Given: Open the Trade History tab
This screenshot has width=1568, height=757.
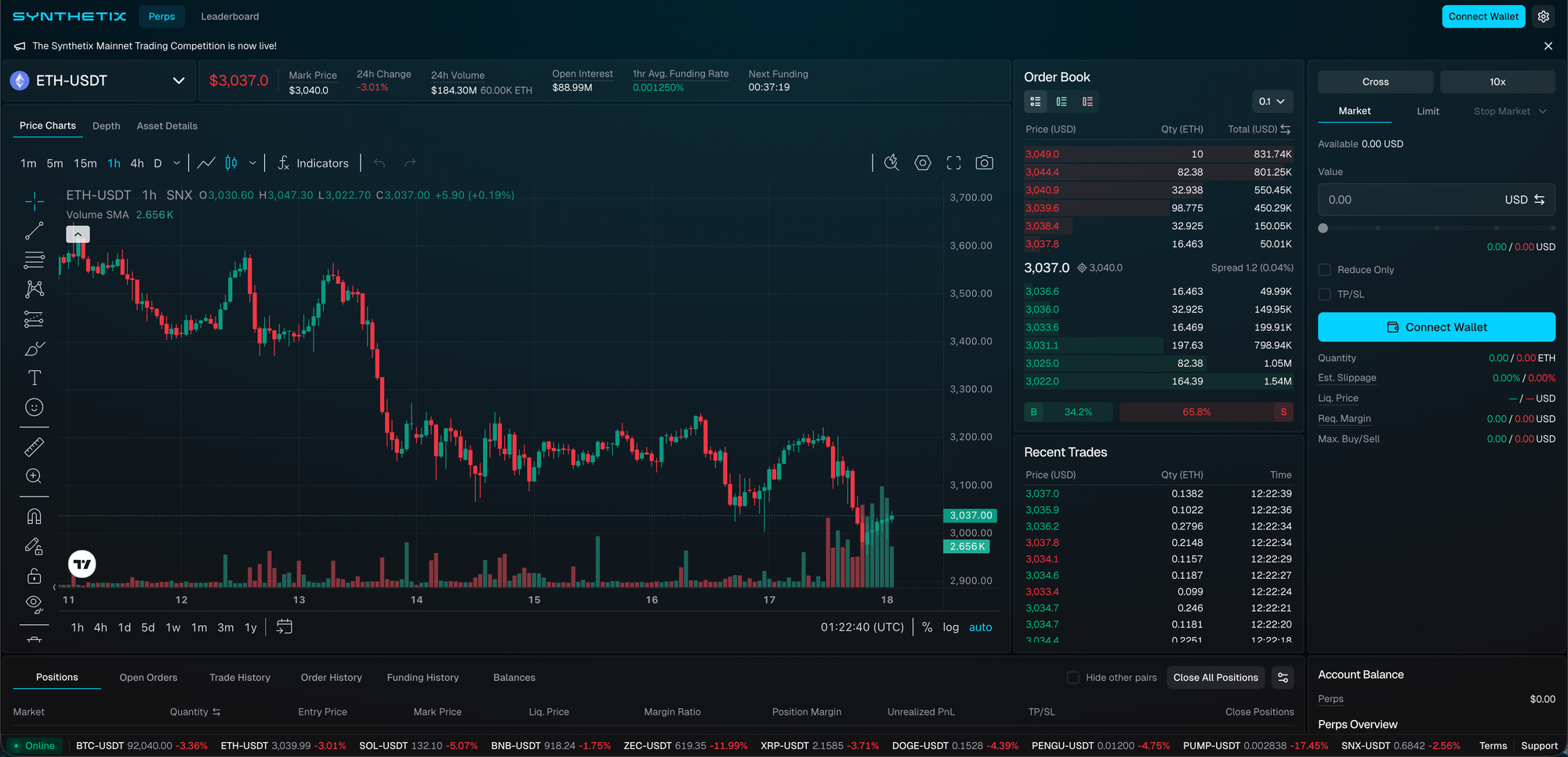Looking at the screenshot, I should click(239, 678).
